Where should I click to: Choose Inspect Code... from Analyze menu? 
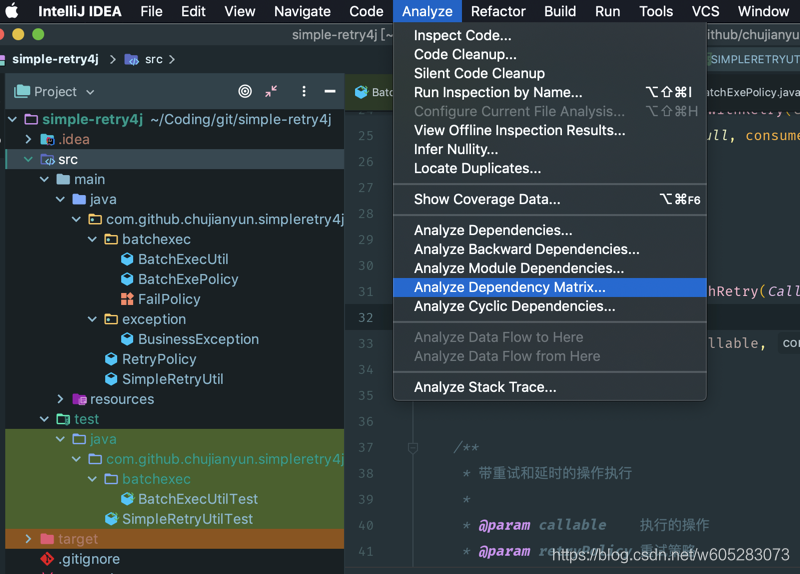pos(549,35)
